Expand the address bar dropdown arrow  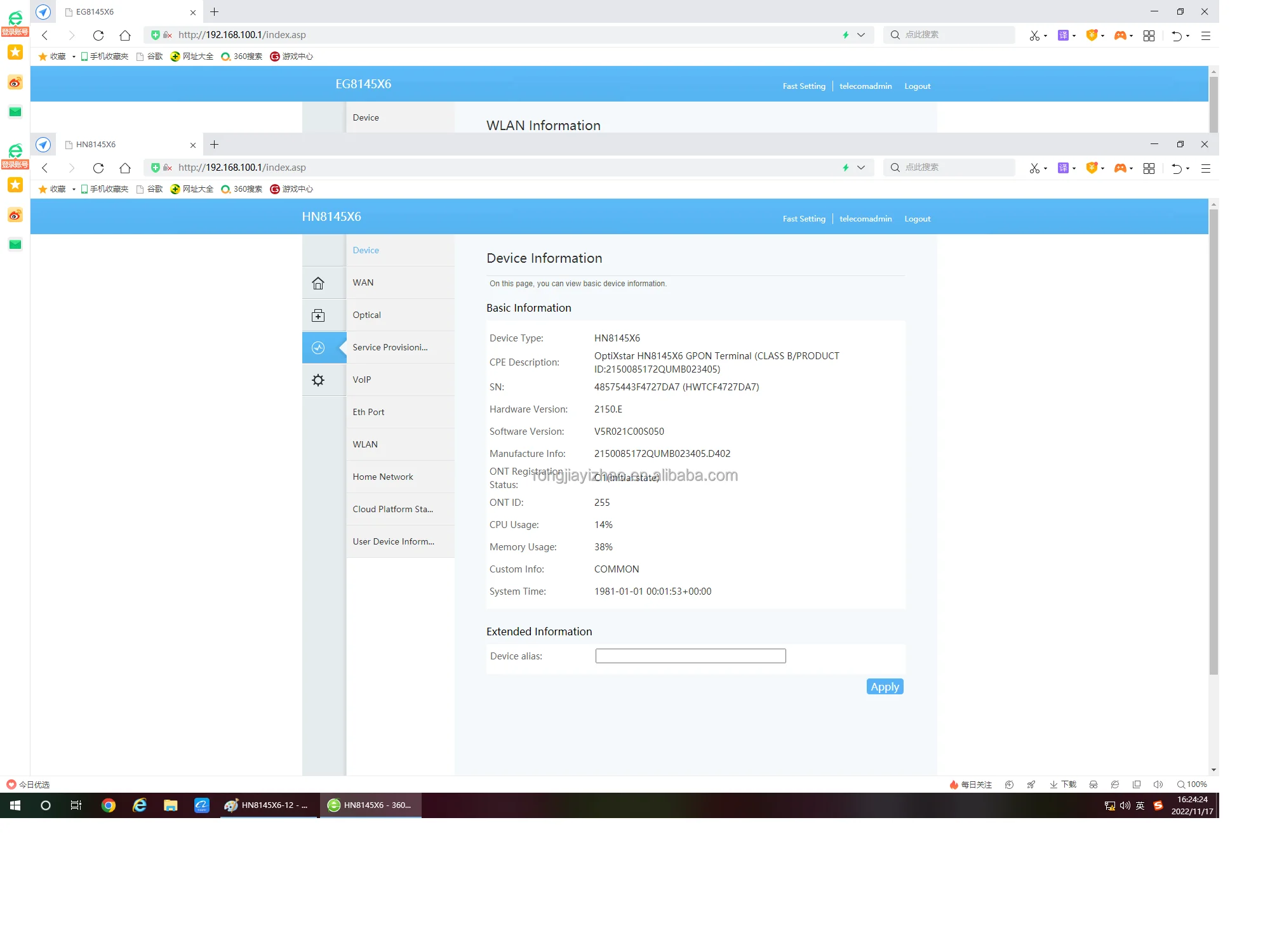[x=861, y=168]
